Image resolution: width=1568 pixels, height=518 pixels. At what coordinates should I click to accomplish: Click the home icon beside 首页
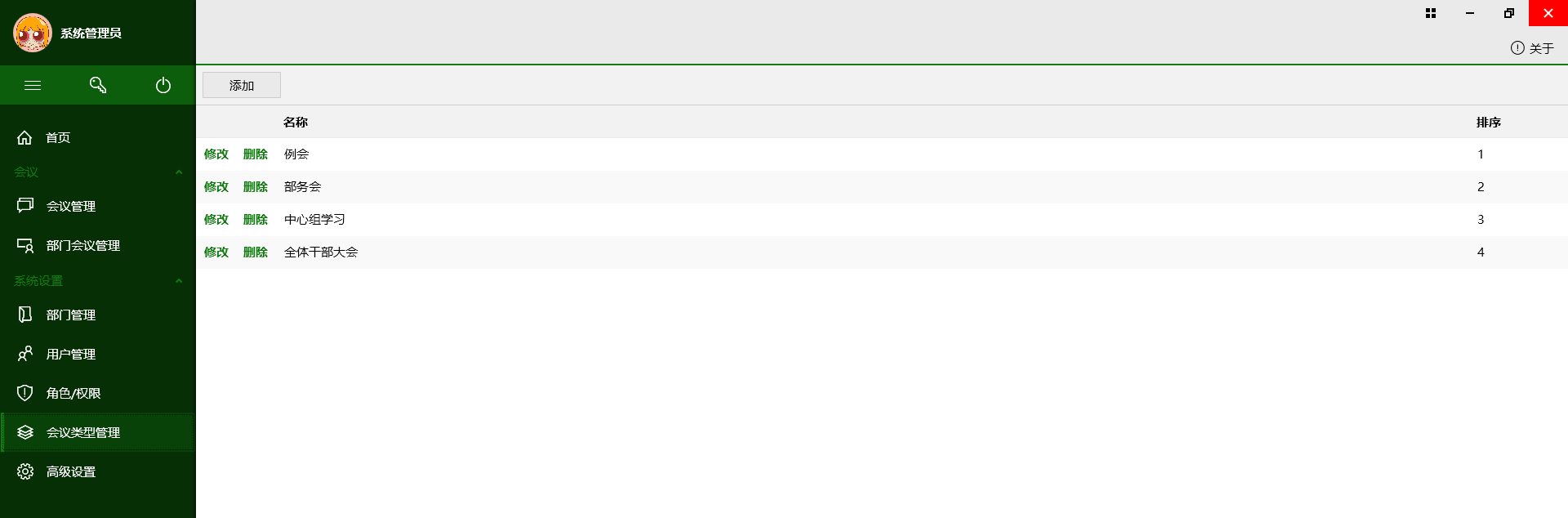click(x=25, y=137)
